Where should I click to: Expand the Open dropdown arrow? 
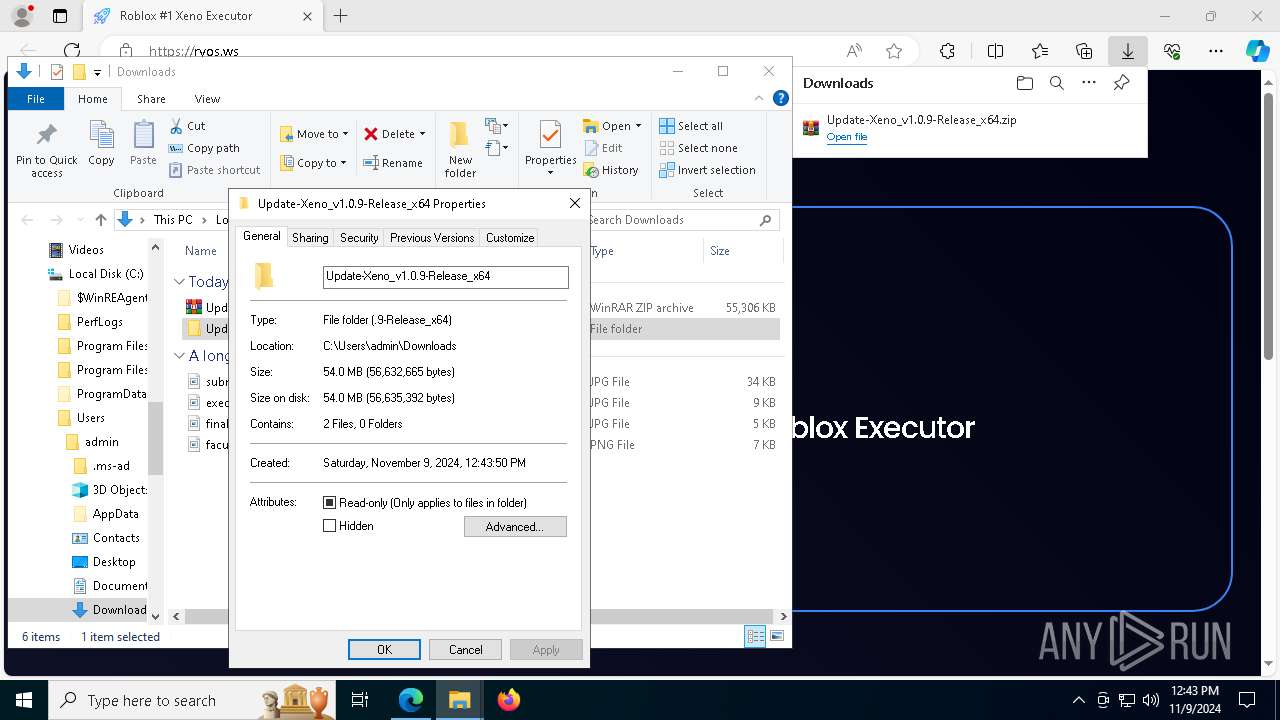[x=638, y=126]
